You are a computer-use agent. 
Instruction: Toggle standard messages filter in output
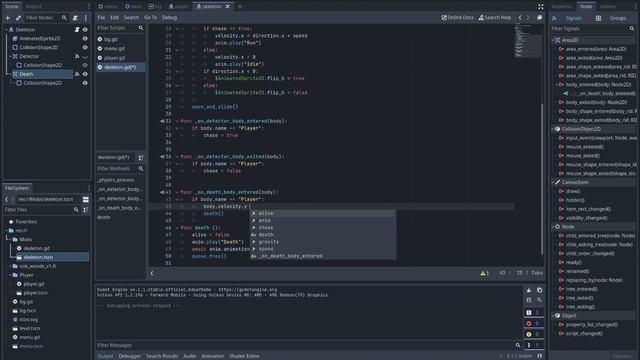point(533,313)
